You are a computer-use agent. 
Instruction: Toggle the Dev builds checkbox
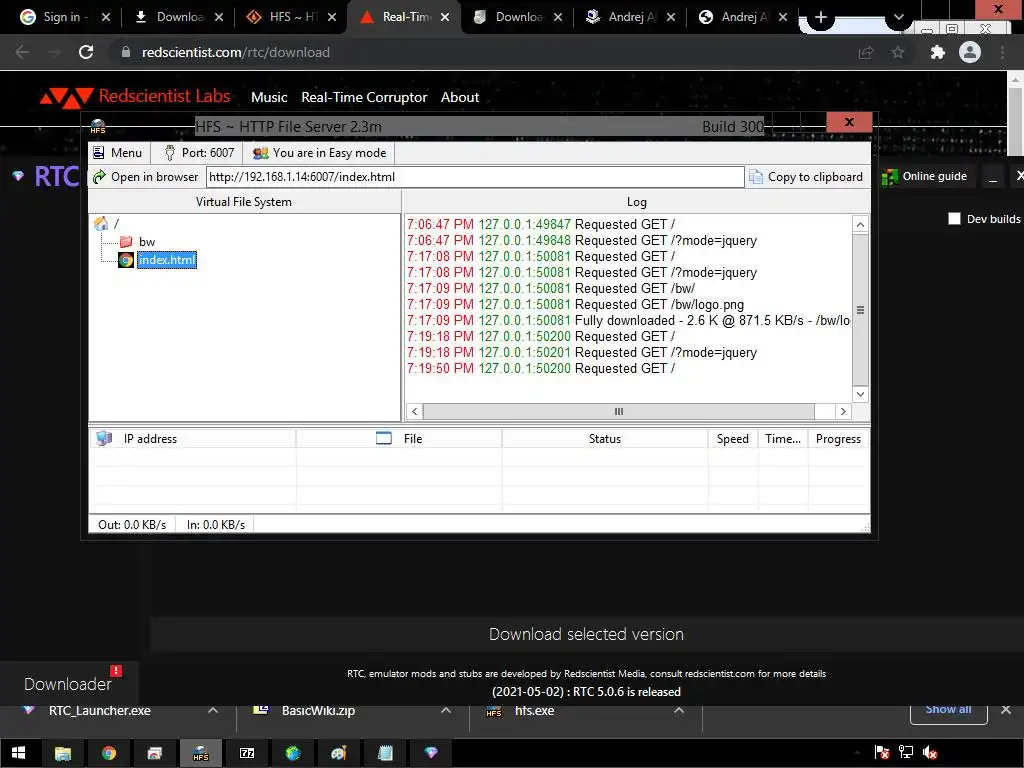click(x=954, y=219)
